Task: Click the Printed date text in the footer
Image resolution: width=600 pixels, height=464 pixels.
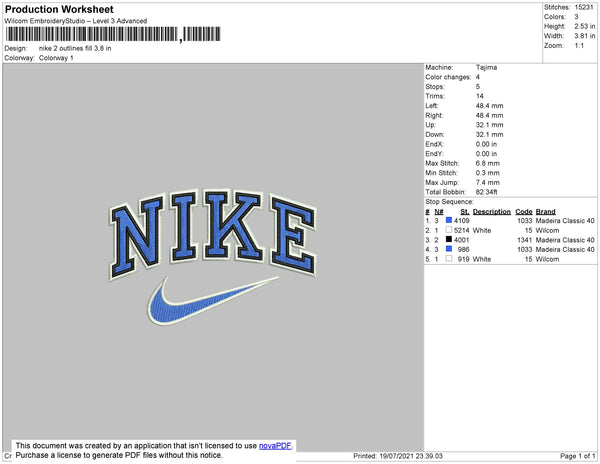Action: pos(398,456)
